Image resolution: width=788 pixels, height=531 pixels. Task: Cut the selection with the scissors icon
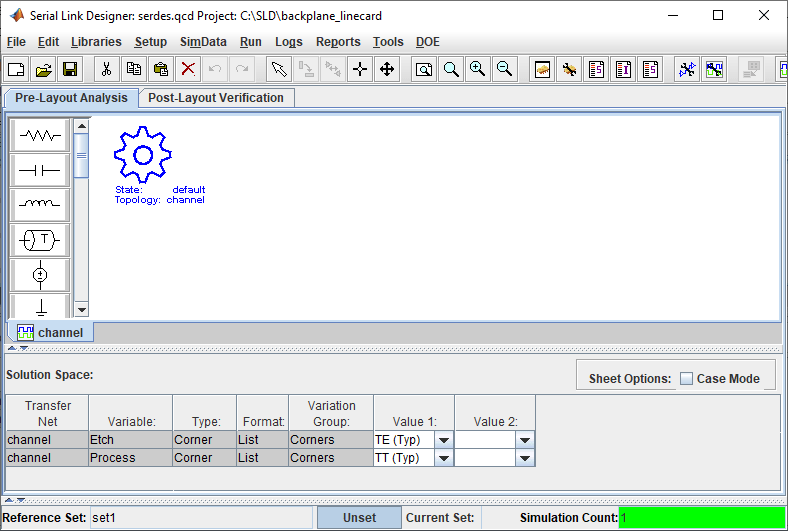[x=107, y=69]
